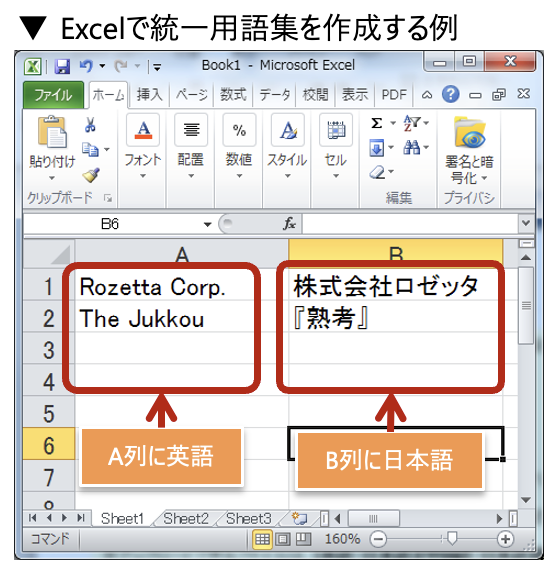Image resolution: width=559 pixels, height=574 pixels.
Task: Open Excel Help question mark
Action: (x=450, y=94)
